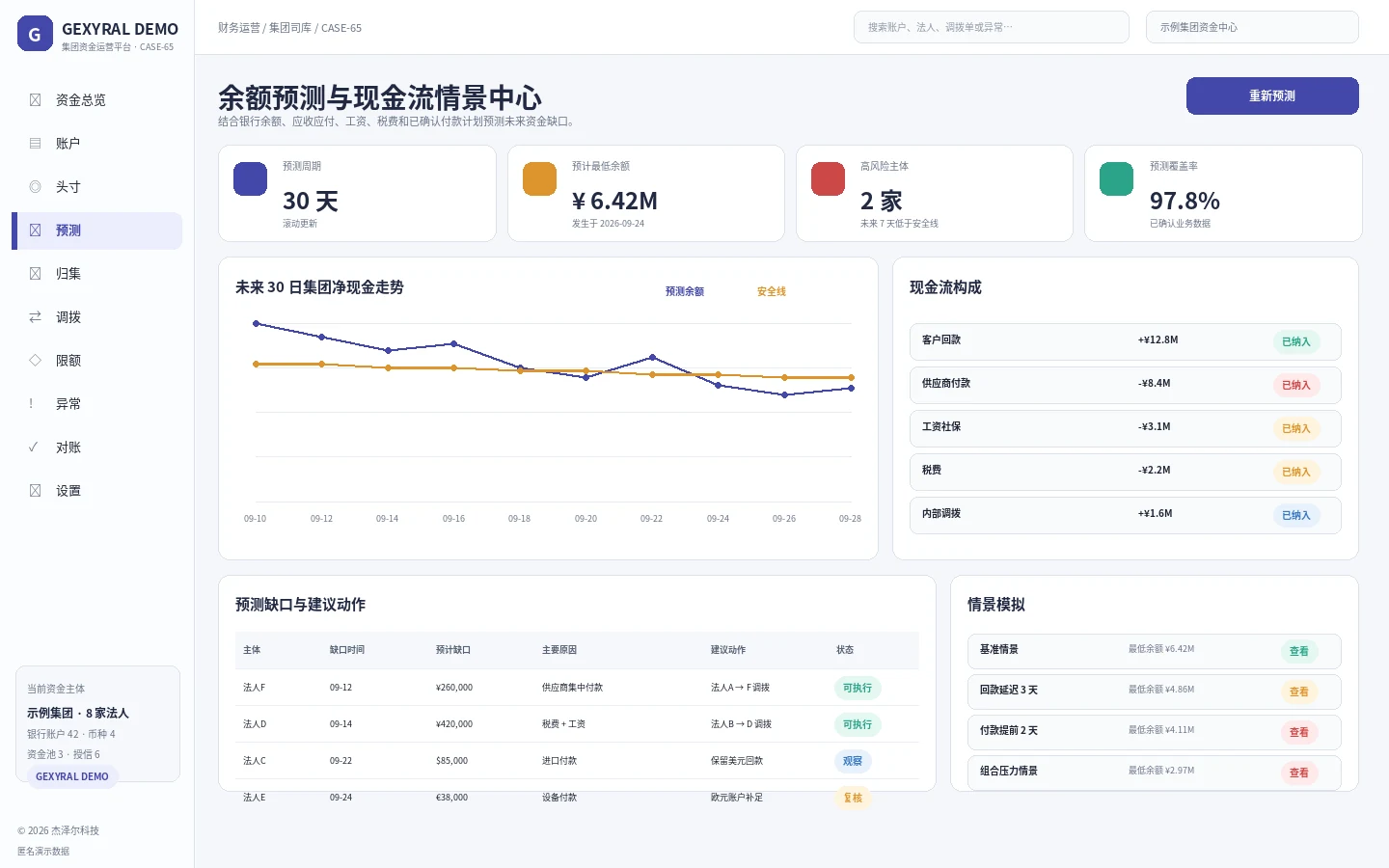
Task: Click 查看 for 回款延迟 3 天
Action: click(1299, 692)
